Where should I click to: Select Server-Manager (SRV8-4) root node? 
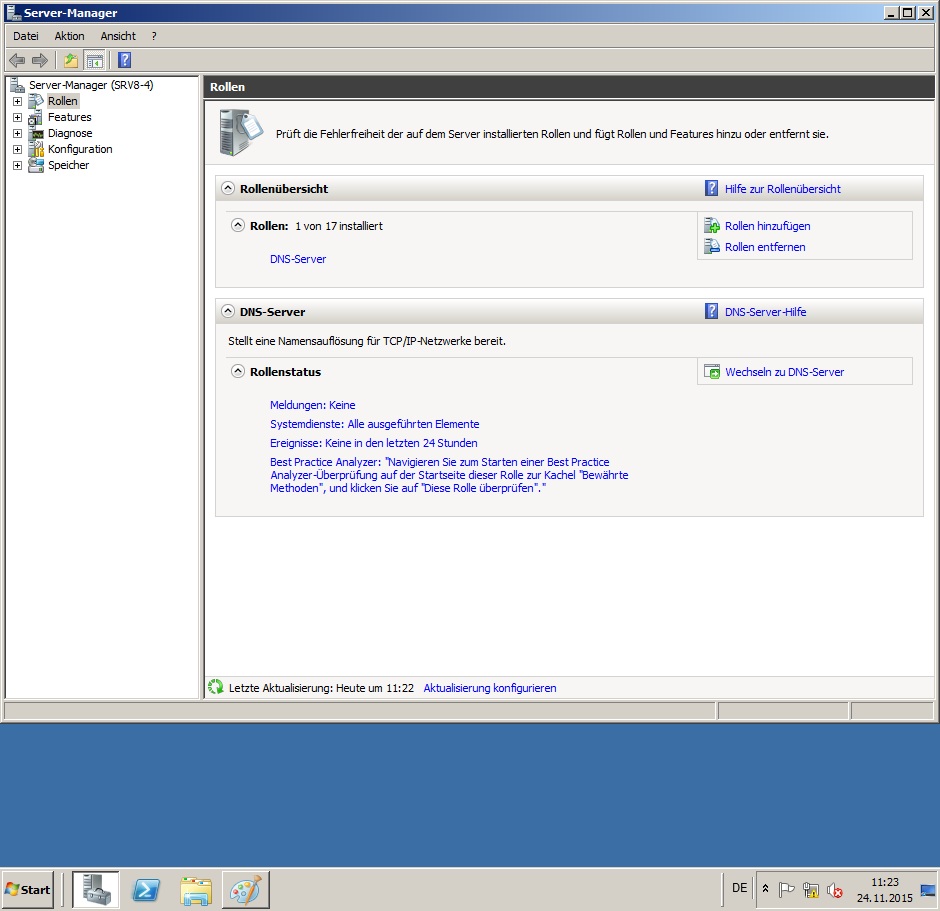[91, 85]
